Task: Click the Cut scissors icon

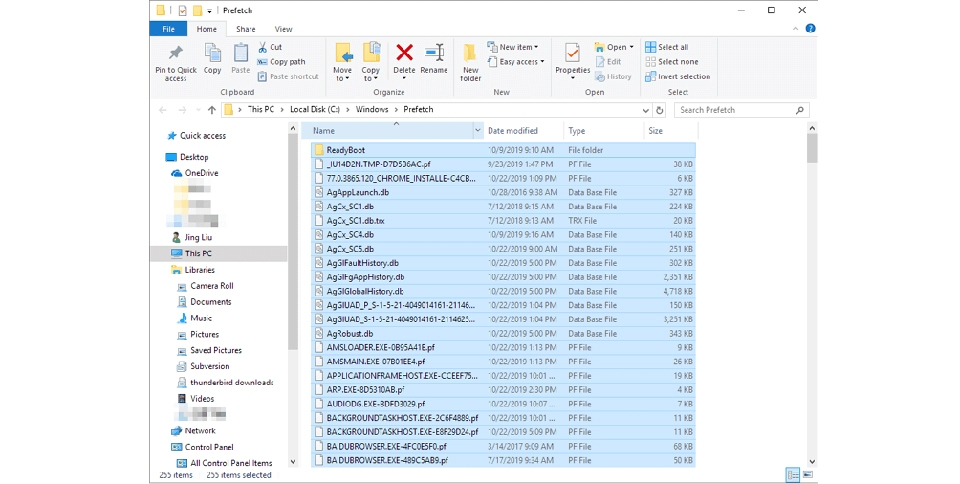Action: click(x=263, y=47)
